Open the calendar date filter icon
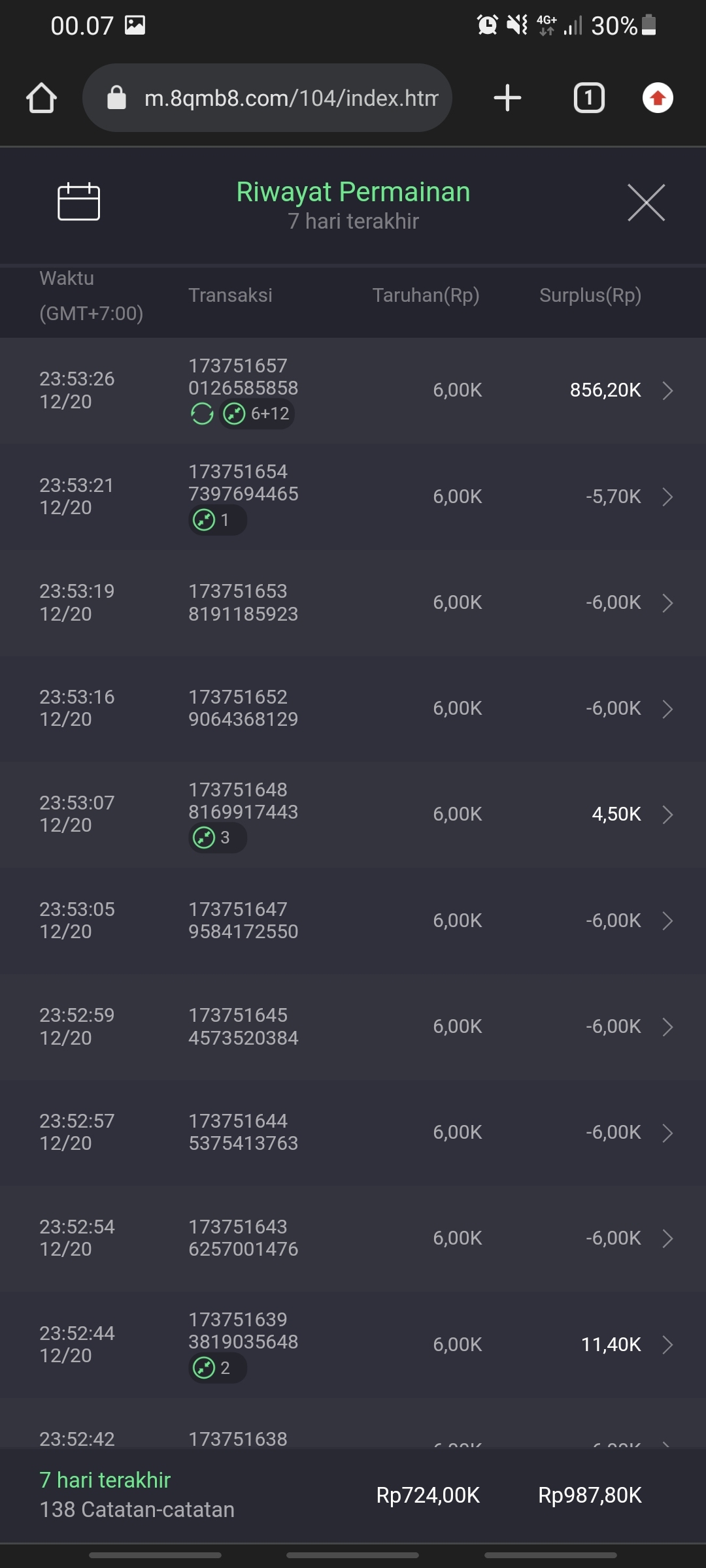This screenshot has width=706, height=1568. coord(78,202)
